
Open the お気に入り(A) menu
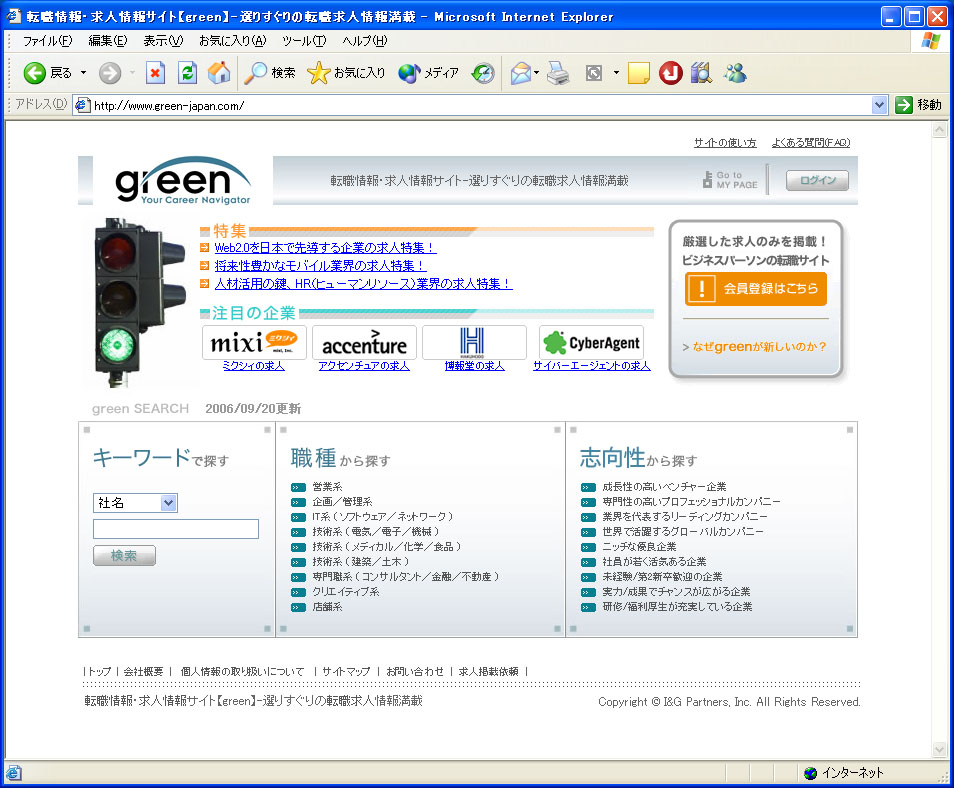pos(232,41)
